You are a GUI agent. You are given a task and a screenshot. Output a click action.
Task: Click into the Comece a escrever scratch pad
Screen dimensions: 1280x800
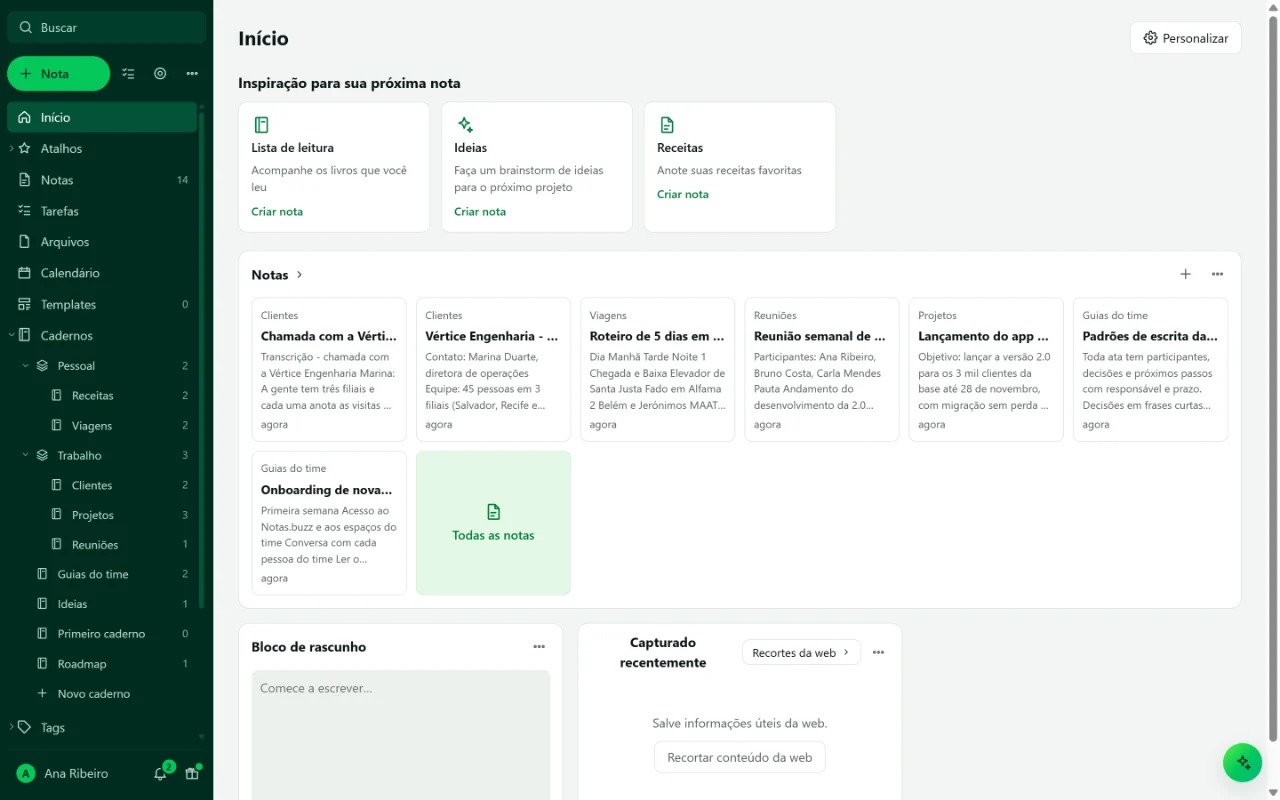tap(401, 735)
